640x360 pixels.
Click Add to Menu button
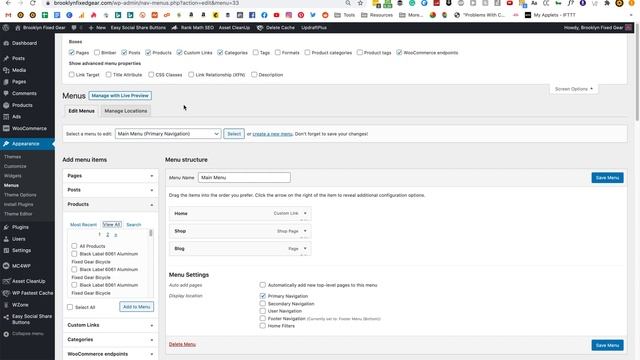click(x=136, y=307)
